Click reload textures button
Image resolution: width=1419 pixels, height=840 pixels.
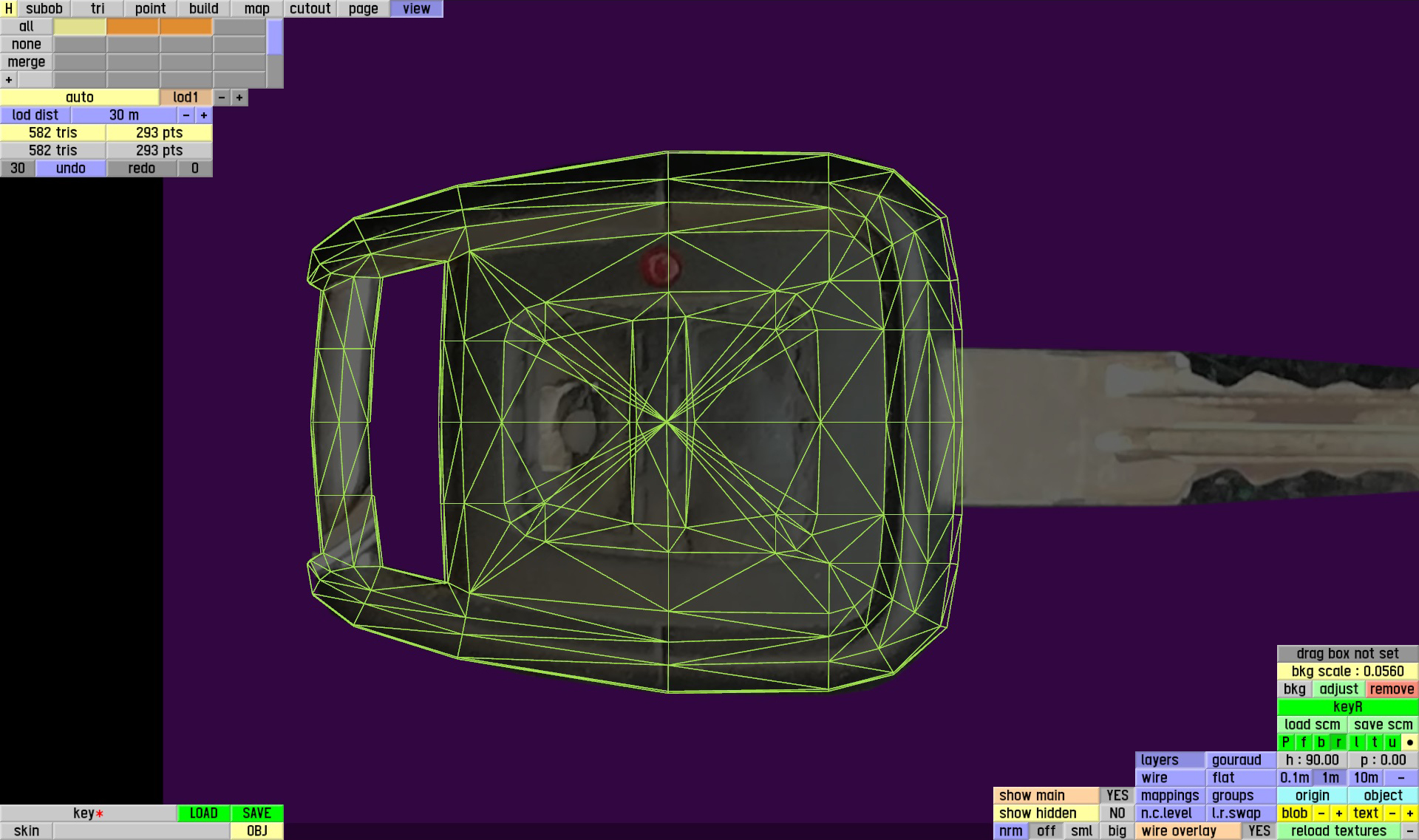[x=1338, y=831]
